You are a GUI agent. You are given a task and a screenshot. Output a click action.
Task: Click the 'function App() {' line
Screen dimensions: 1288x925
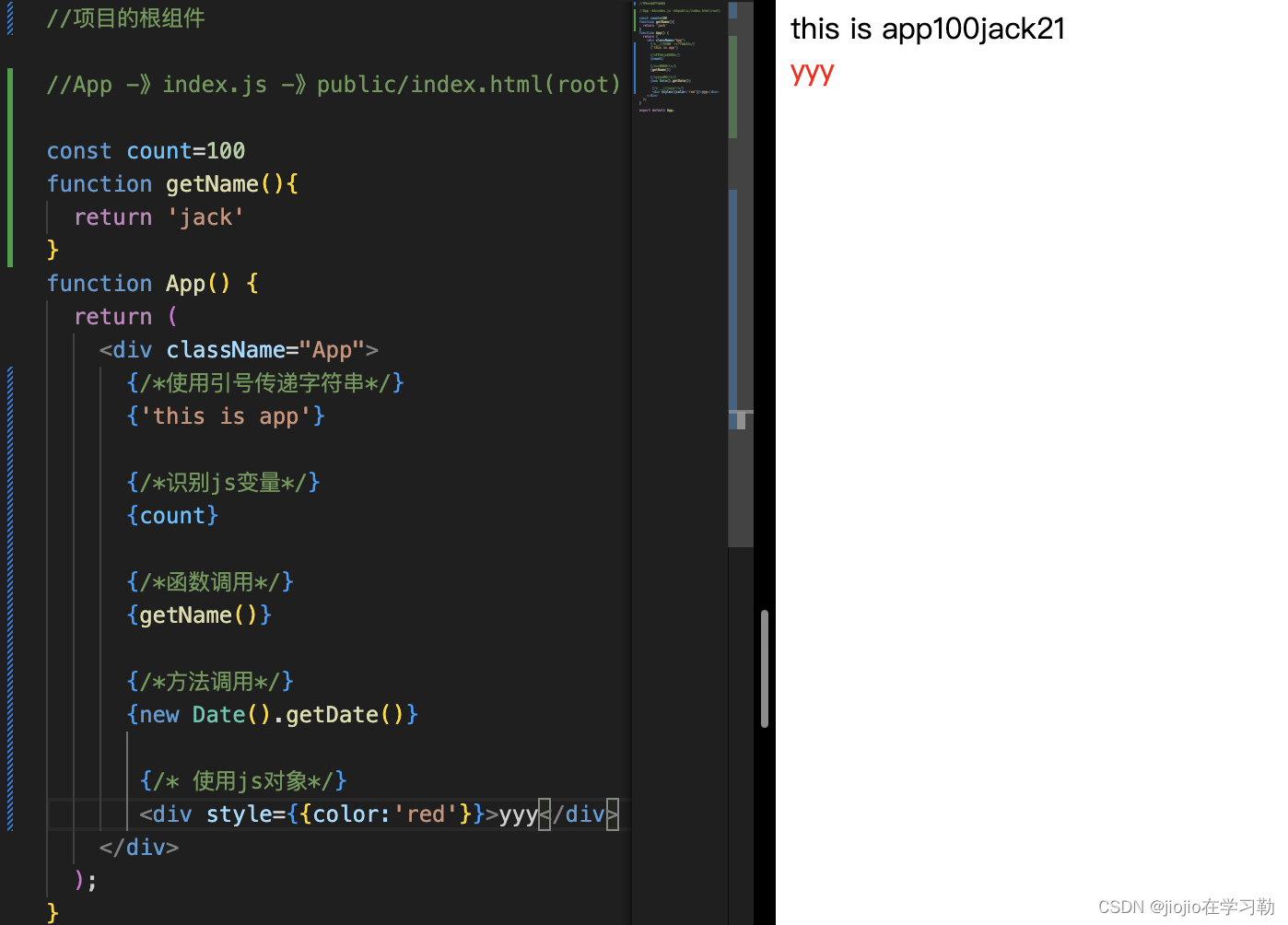point(152,284)
